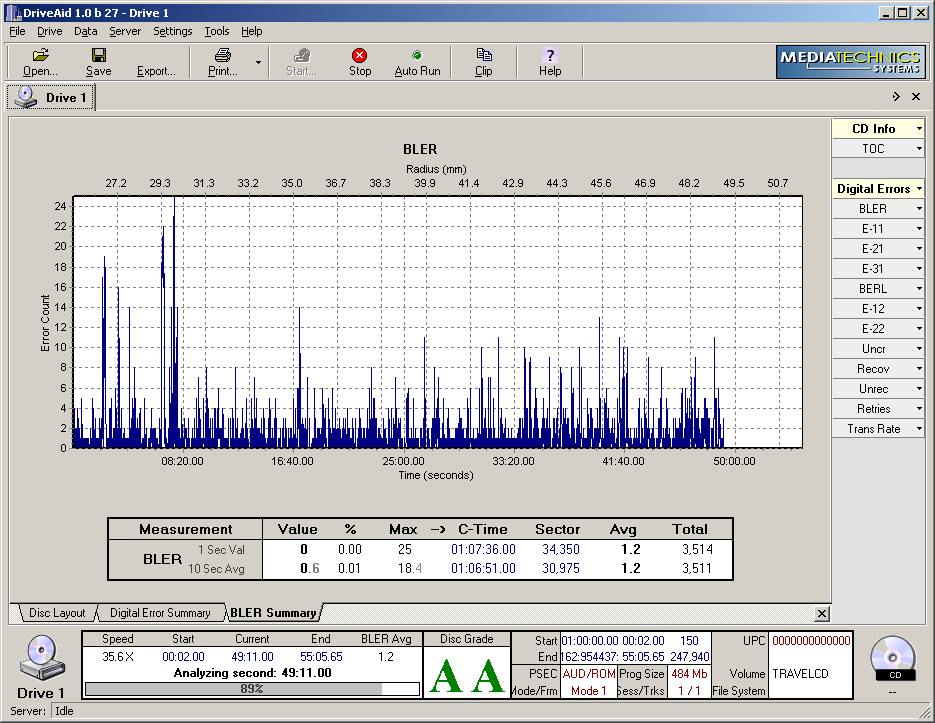Open the BERL graph dropdown
The height and width of the screenshot is (723, 935).
[x=919, y=289]
